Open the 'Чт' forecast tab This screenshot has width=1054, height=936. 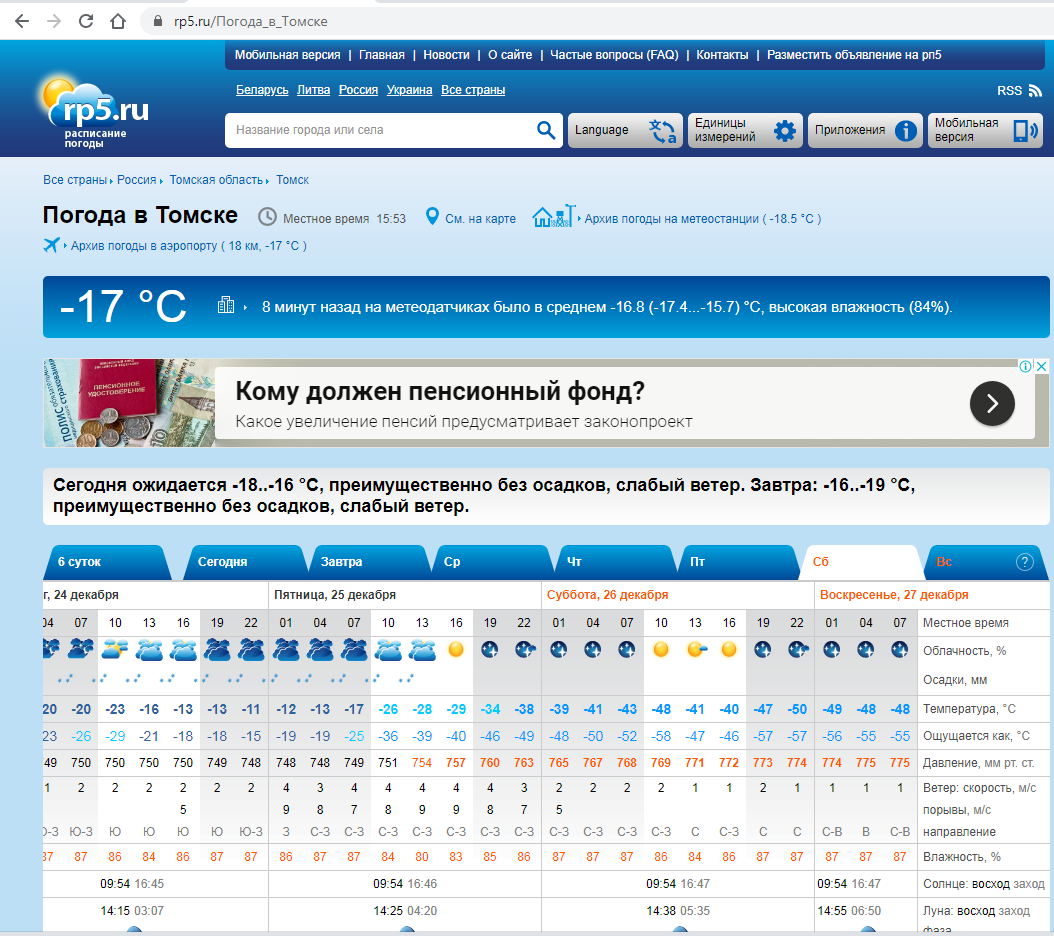[574, 562]
